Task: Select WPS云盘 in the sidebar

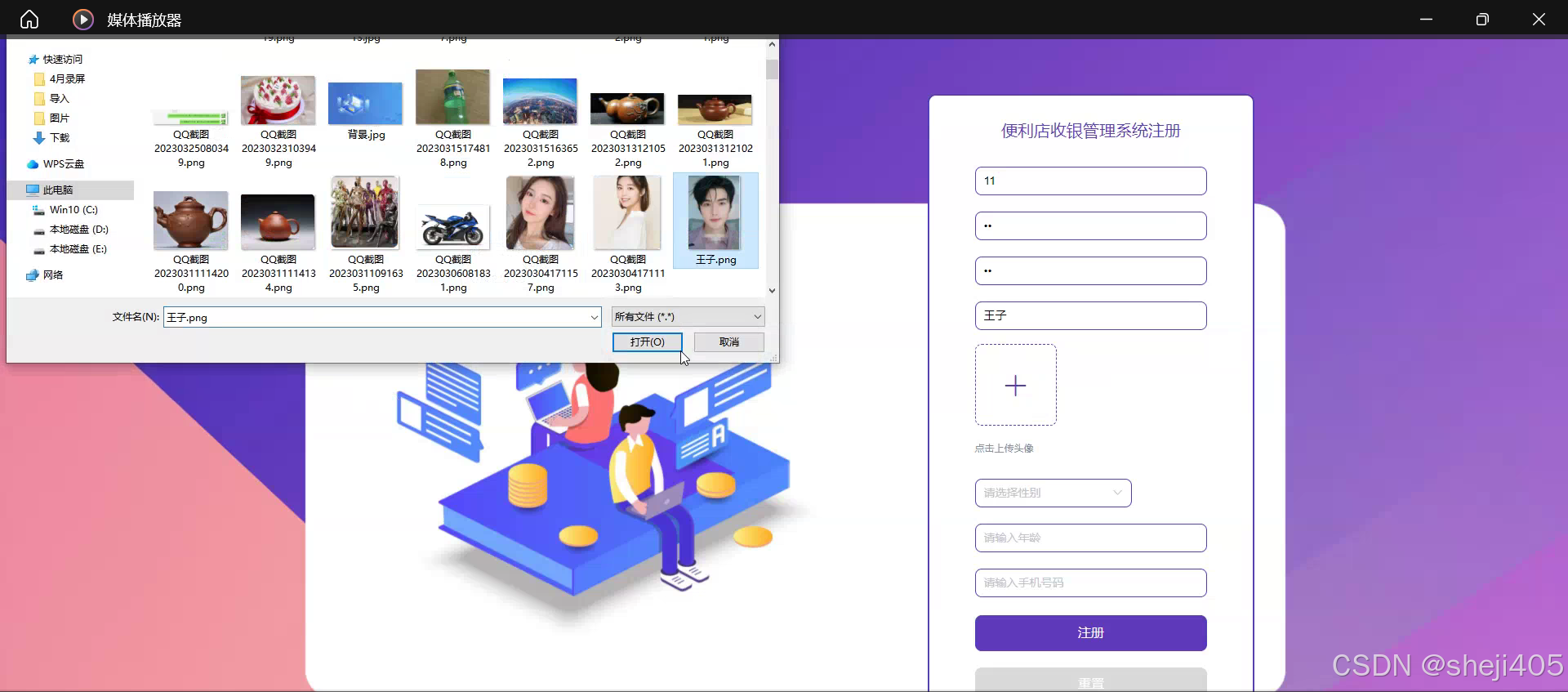Action: pyautogui.click(x=56, y=164)
